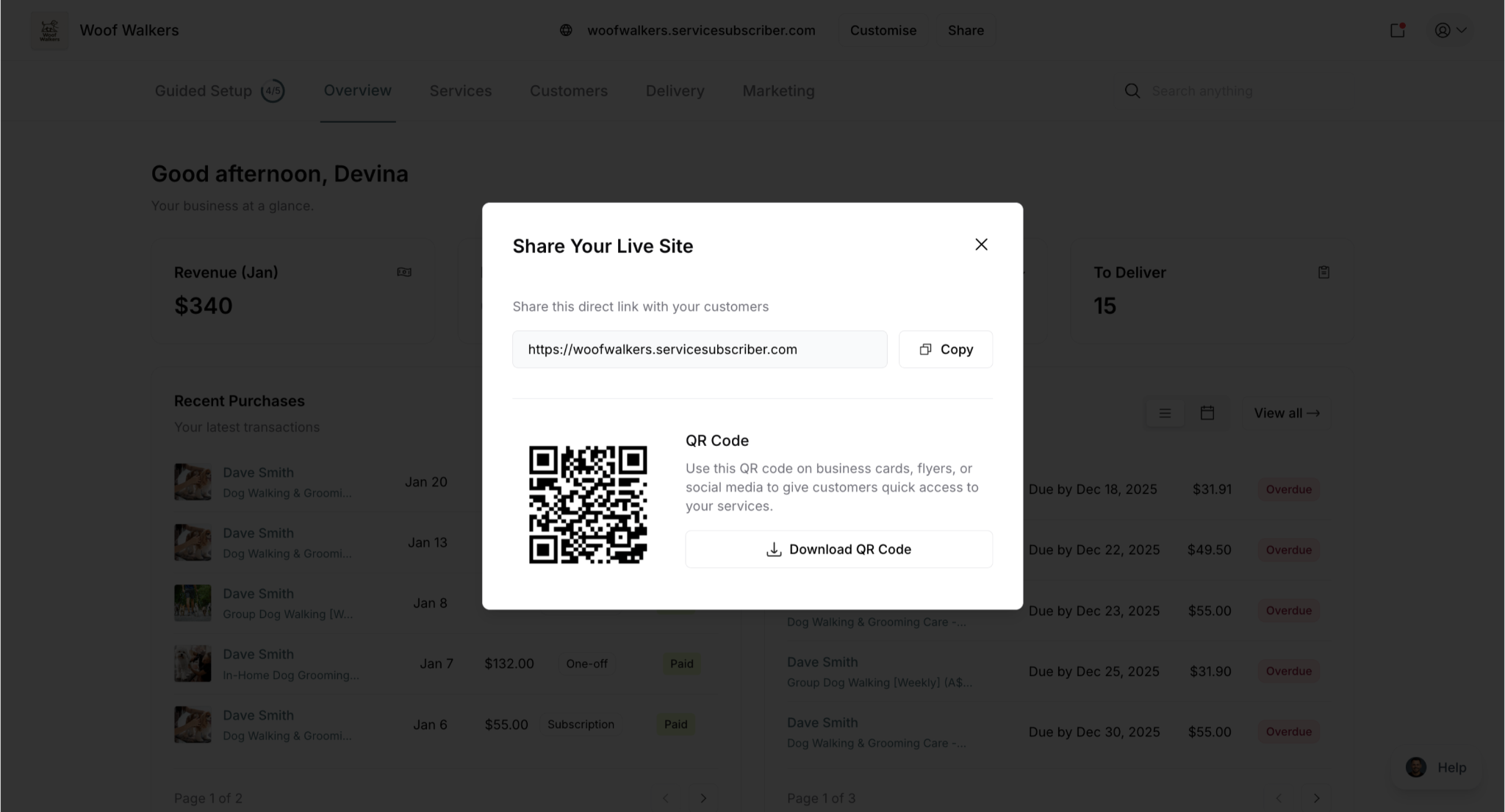1505x812 pixels.
Task: Open the notifications icon
Action: click(x=1398, y=30)
